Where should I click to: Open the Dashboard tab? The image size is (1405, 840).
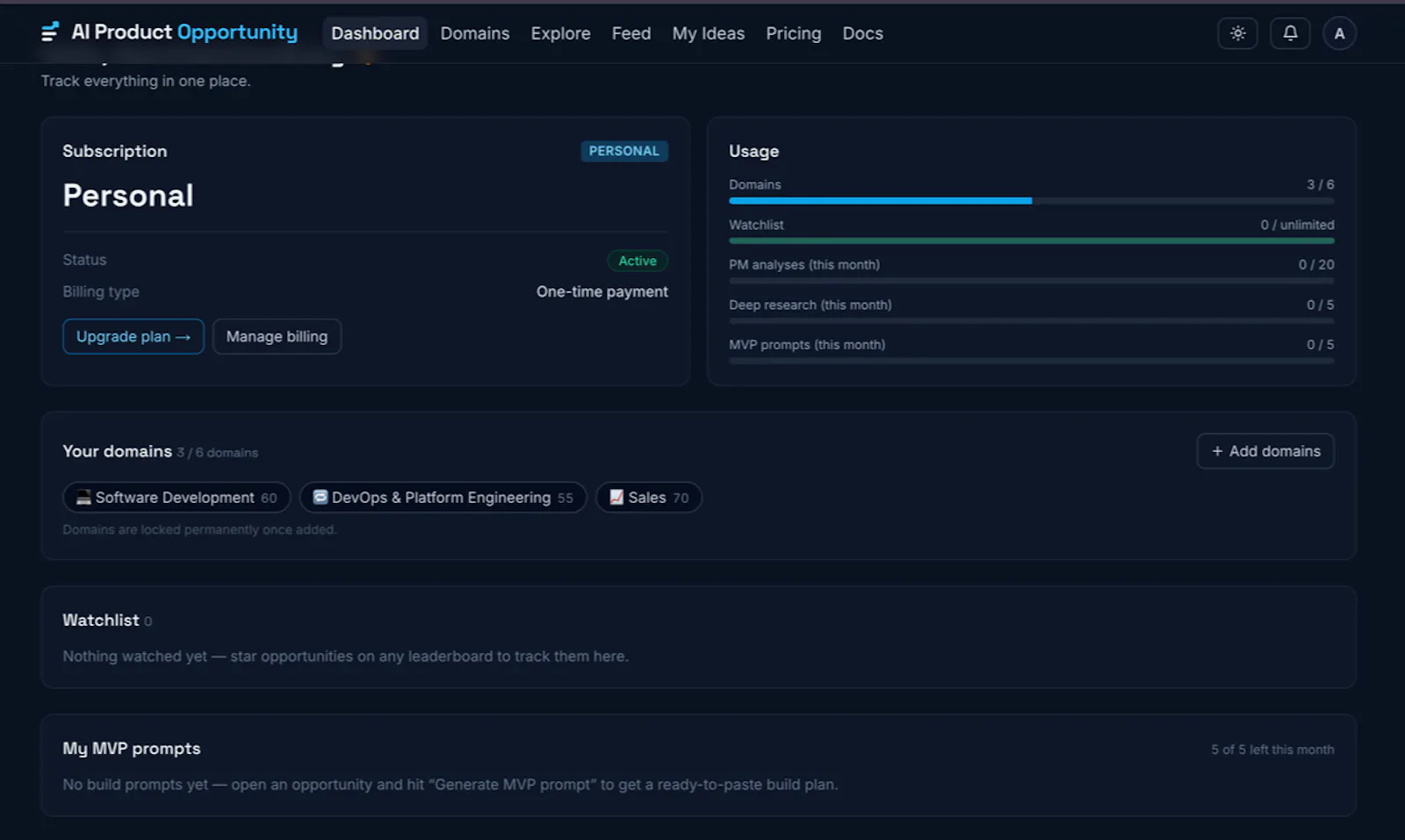click(375, 33)
